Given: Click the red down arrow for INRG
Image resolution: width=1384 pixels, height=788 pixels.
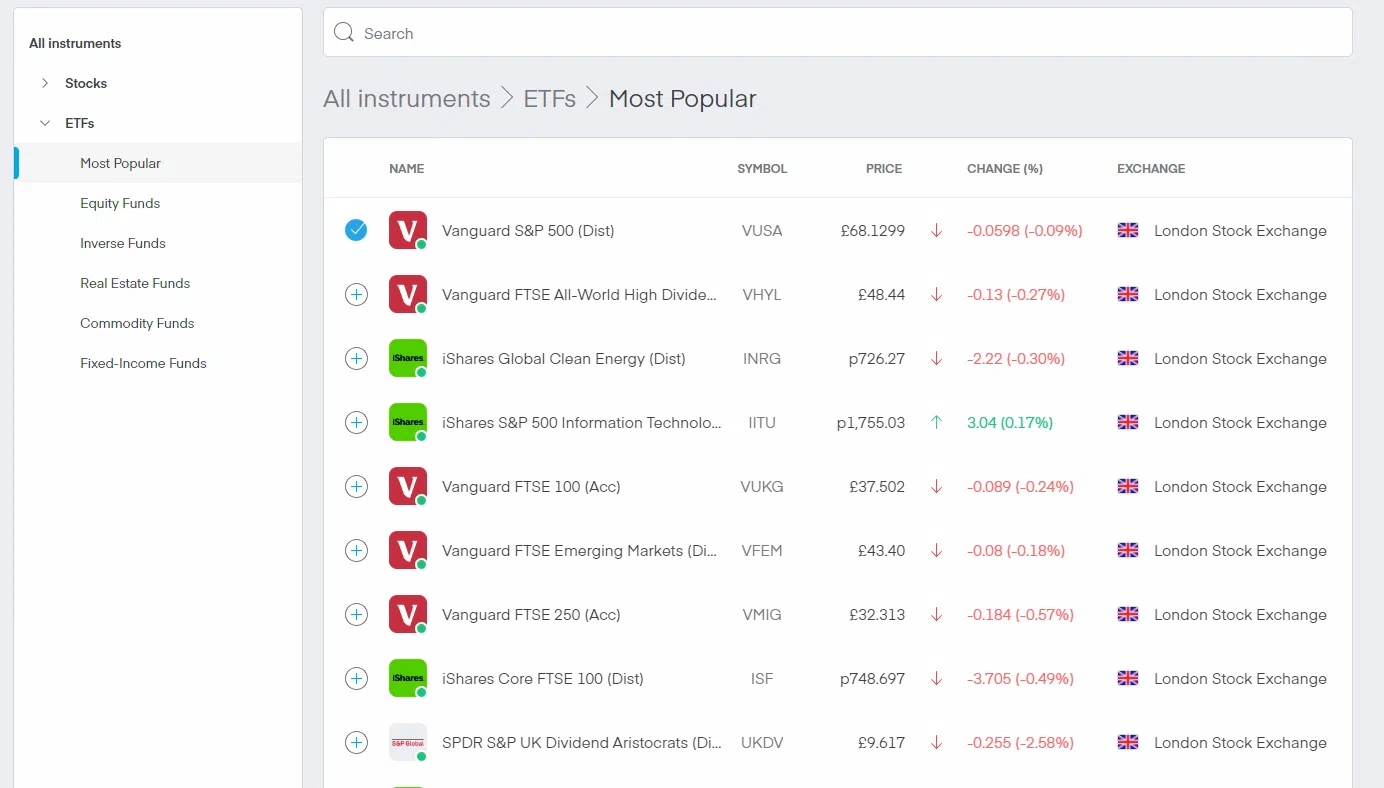Looking at the screenshot, I should tap(936, 358).
